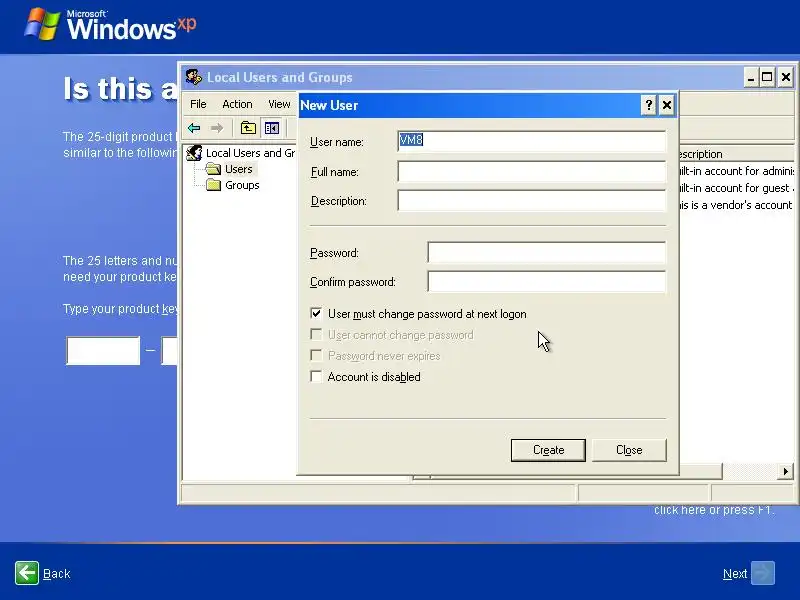The width and height of the screenshot is (800, 600).
Task: Click the first product key input box
Action: point(103,351)
